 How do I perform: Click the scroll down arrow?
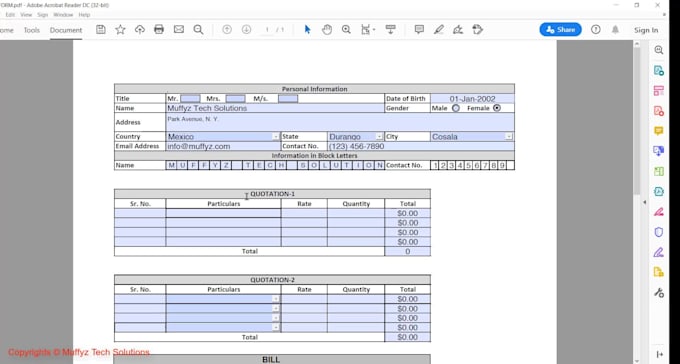(x=637, y=360)
